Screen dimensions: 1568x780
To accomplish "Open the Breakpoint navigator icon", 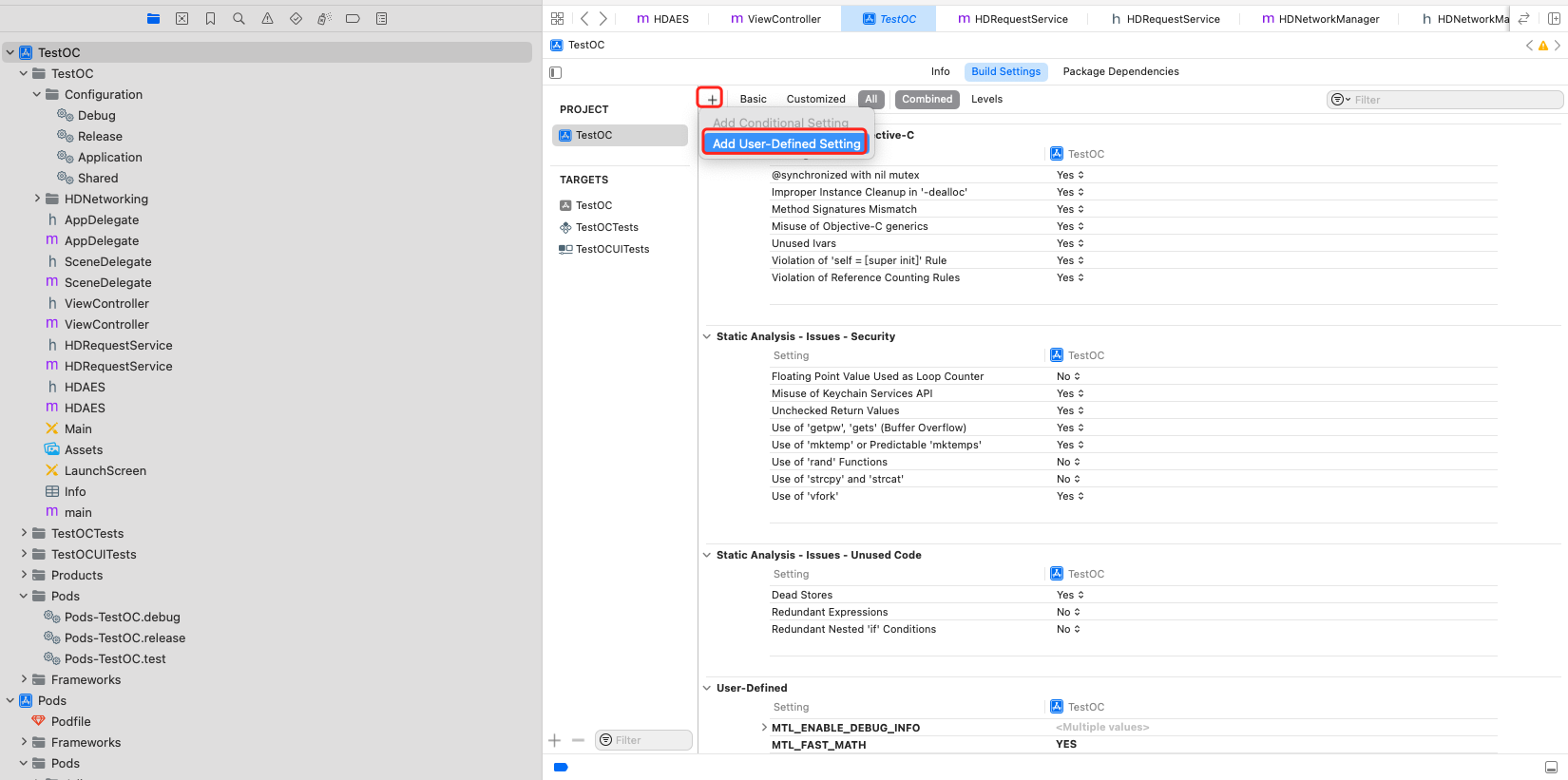I will 353,18.
